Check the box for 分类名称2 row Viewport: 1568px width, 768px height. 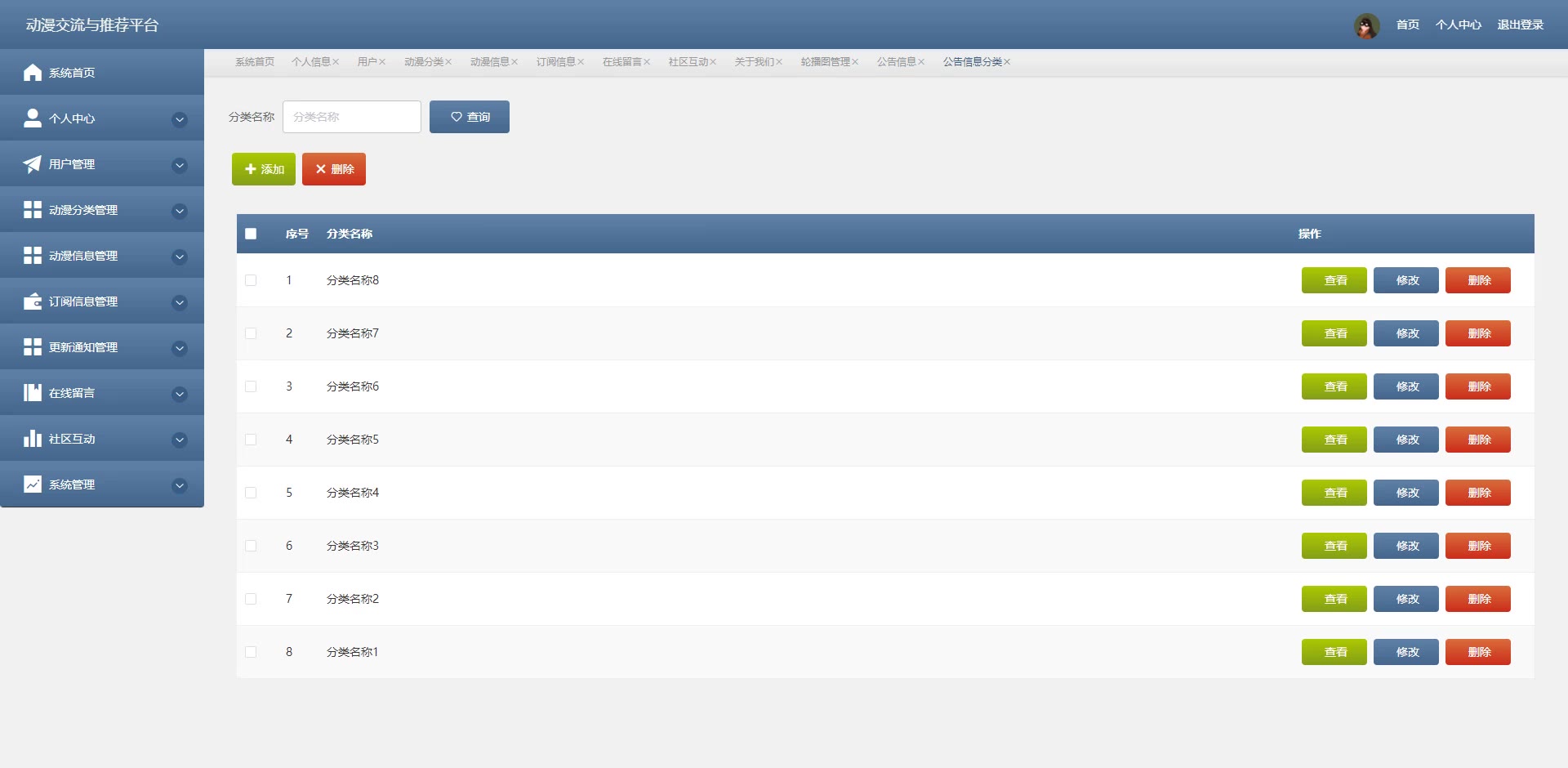(251, 599)
